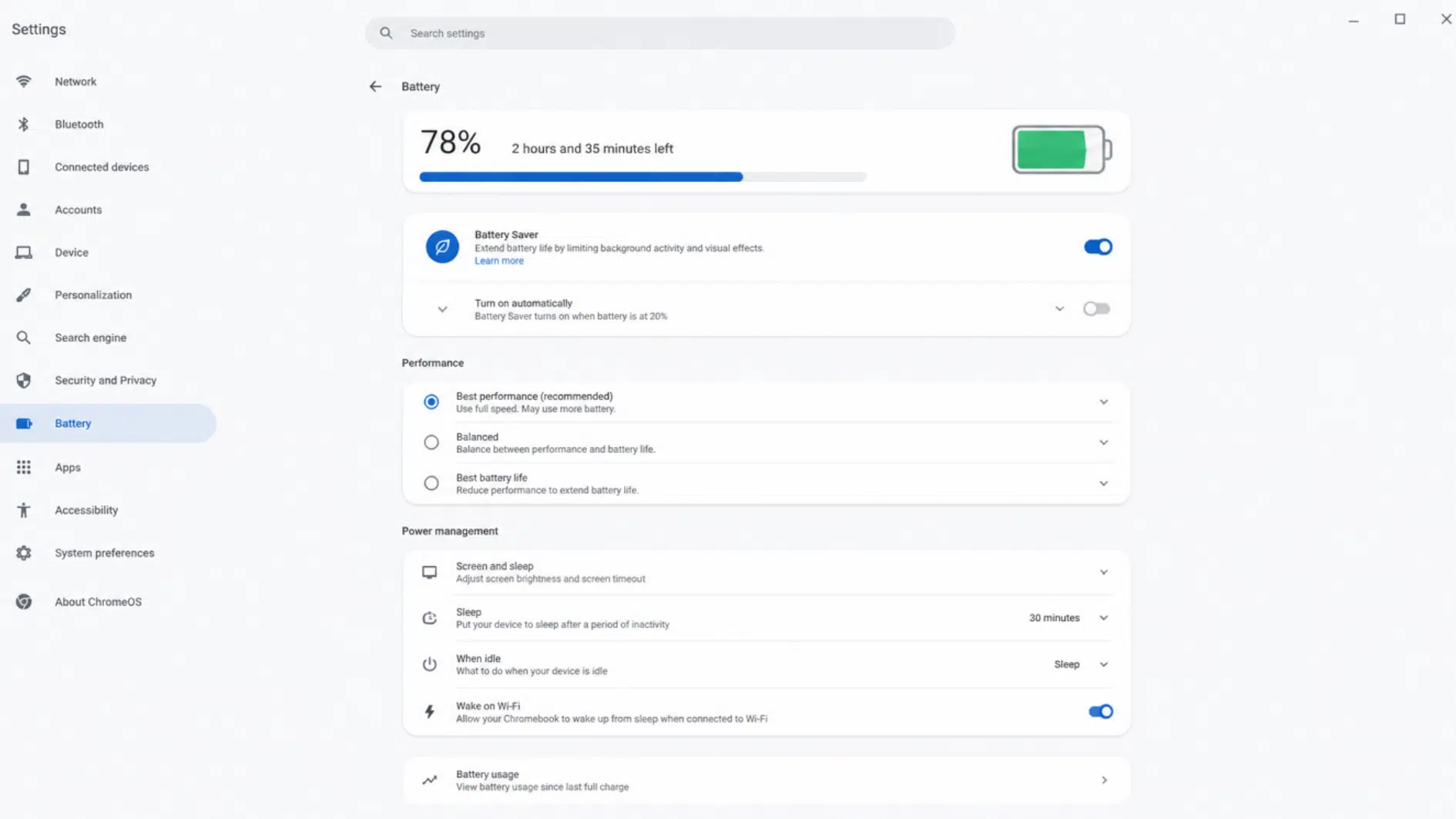Click the '2 hours and 35 minutes left' text
1456x819 pixels.
(592, 149)
